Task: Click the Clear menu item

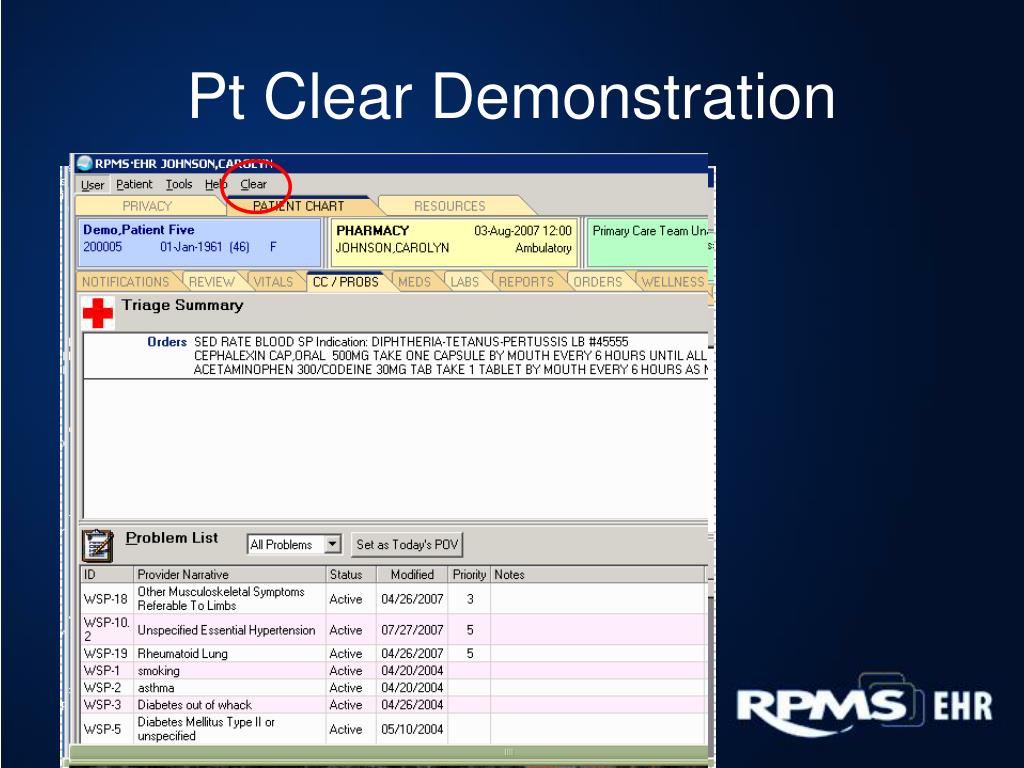Action: [x=253, y=185]
